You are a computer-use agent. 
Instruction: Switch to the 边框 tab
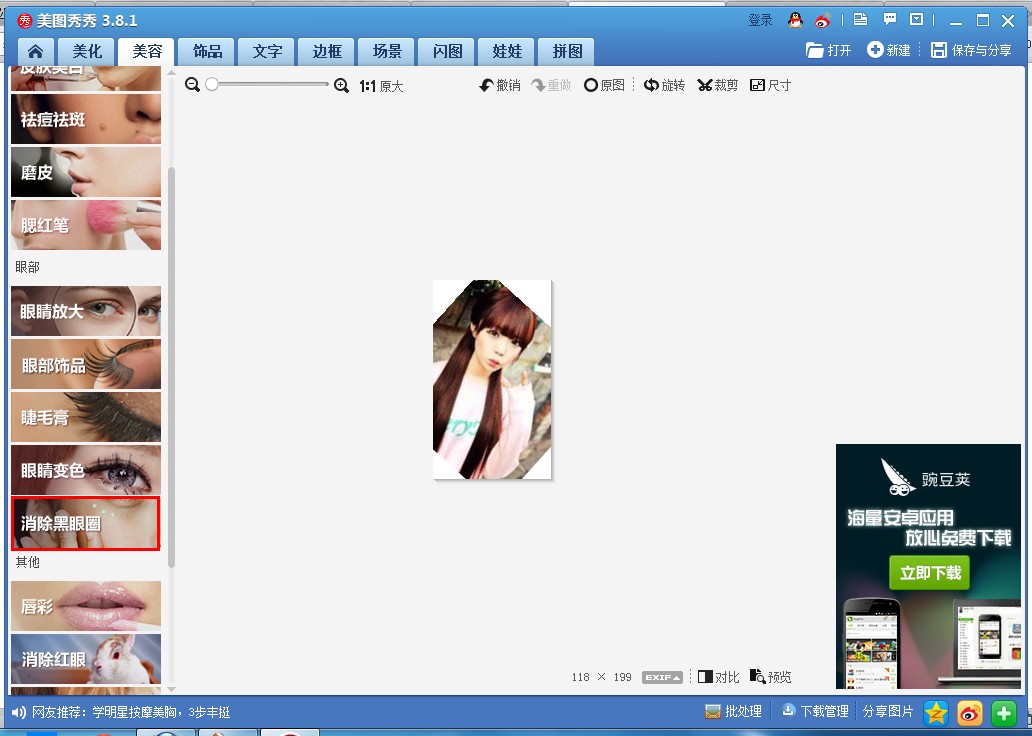pyautogui.click(x=327, y=51)
